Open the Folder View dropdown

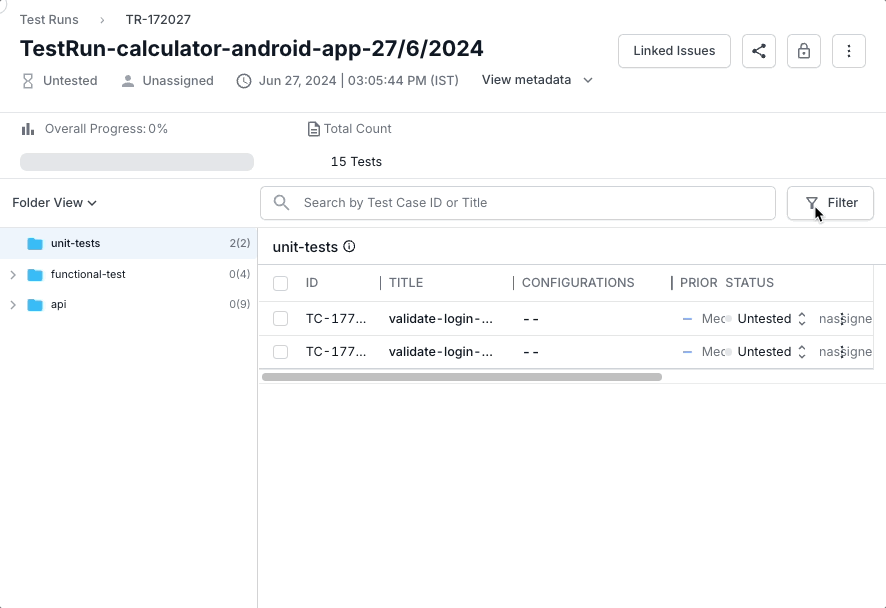(54, 203)
